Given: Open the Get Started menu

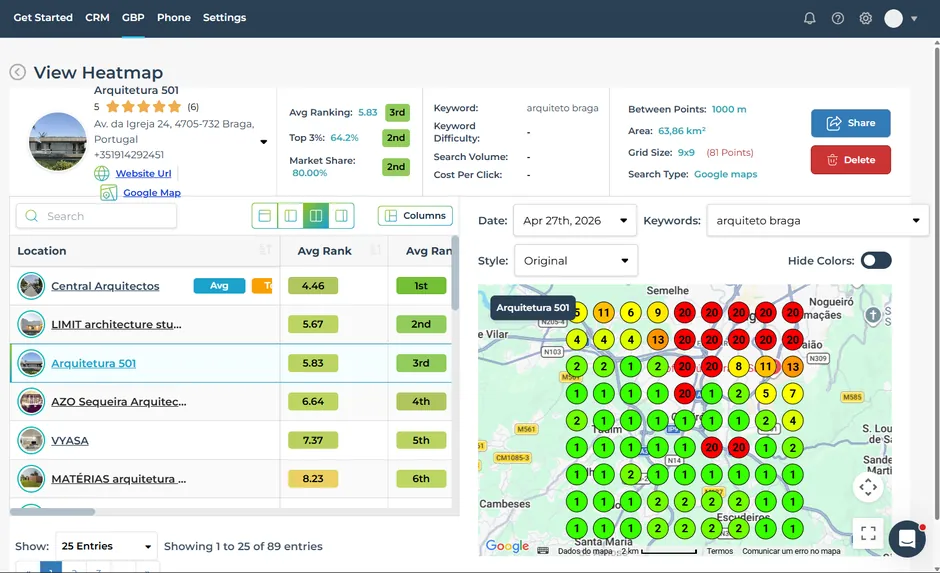Looking at the screenshot, I should pos(43,17).
